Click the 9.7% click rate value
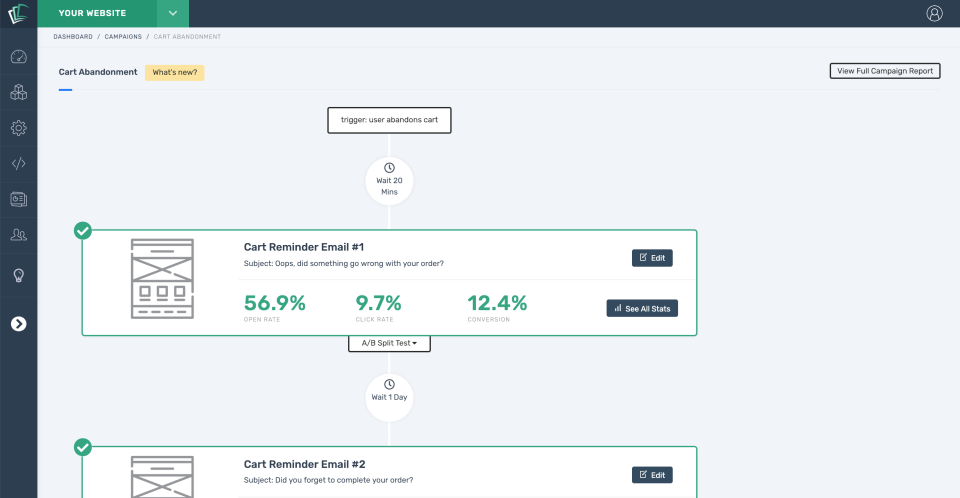Viewport: 960px width, 498px height. pos(378,303)
